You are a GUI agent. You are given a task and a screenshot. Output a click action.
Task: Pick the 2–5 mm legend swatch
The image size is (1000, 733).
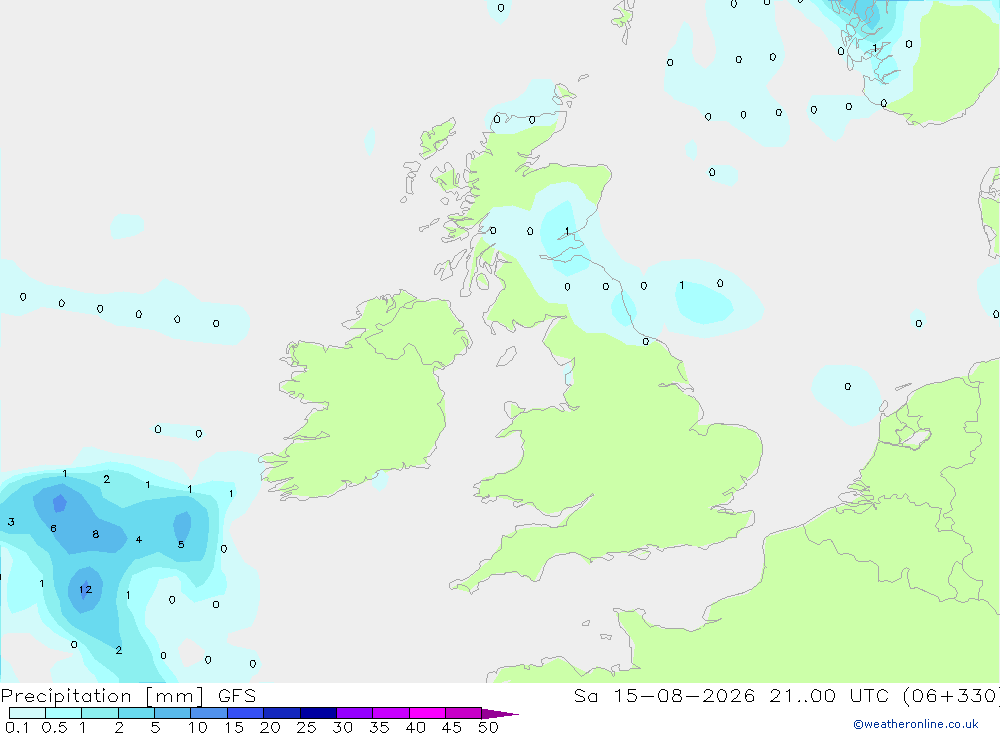coord(136,713)
